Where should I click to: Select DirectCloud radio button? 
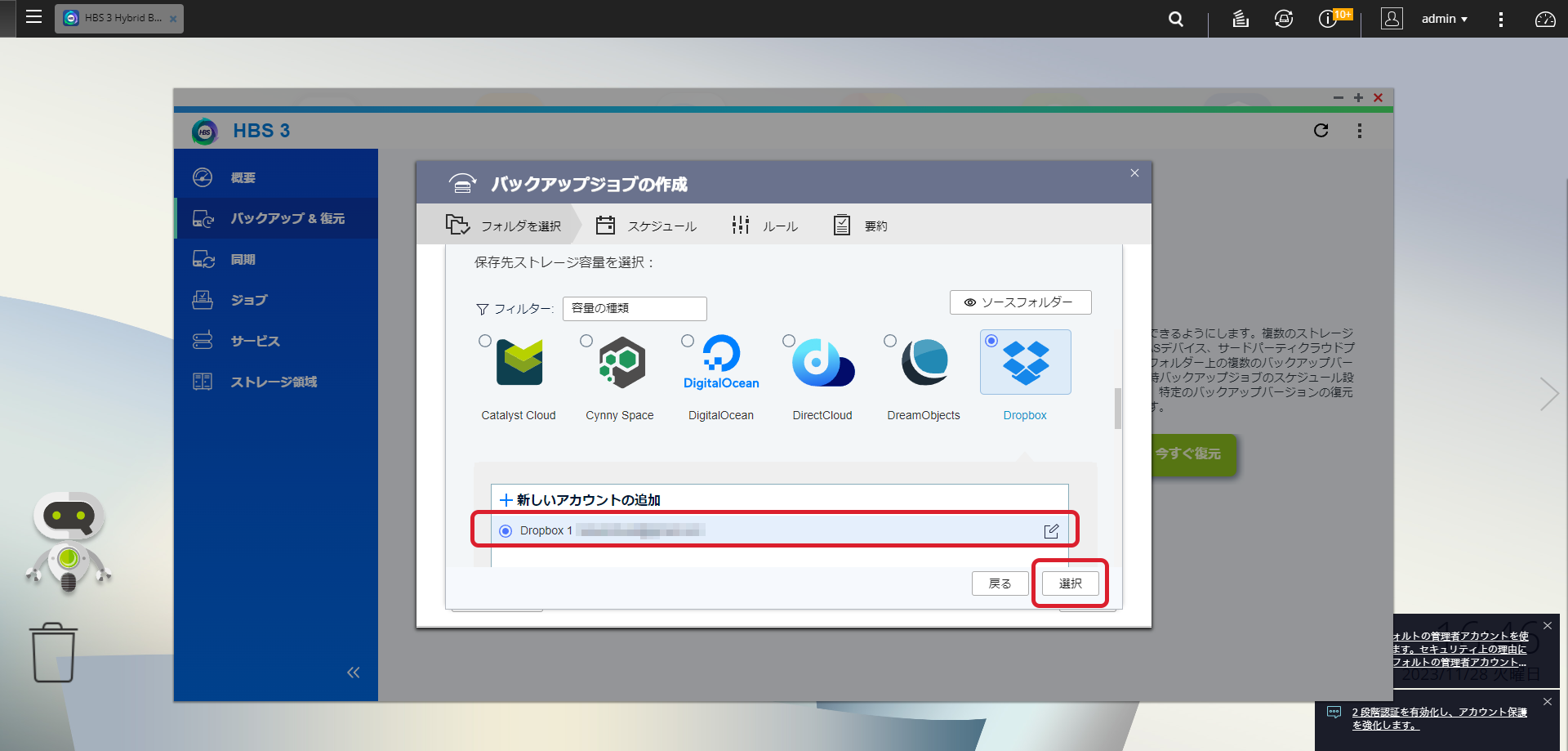pos(789,341)
